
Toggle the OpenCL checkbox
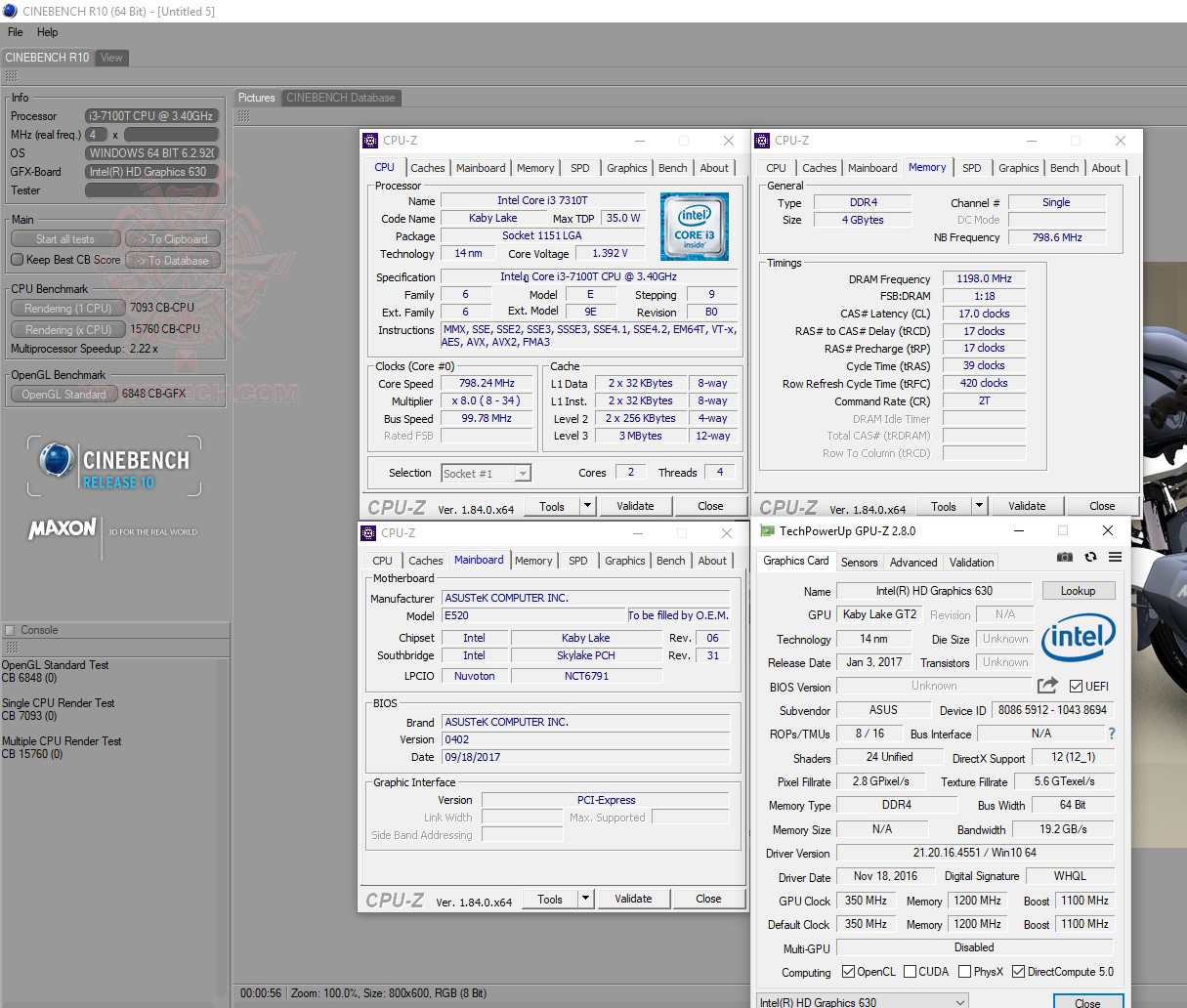pos(847,972)
